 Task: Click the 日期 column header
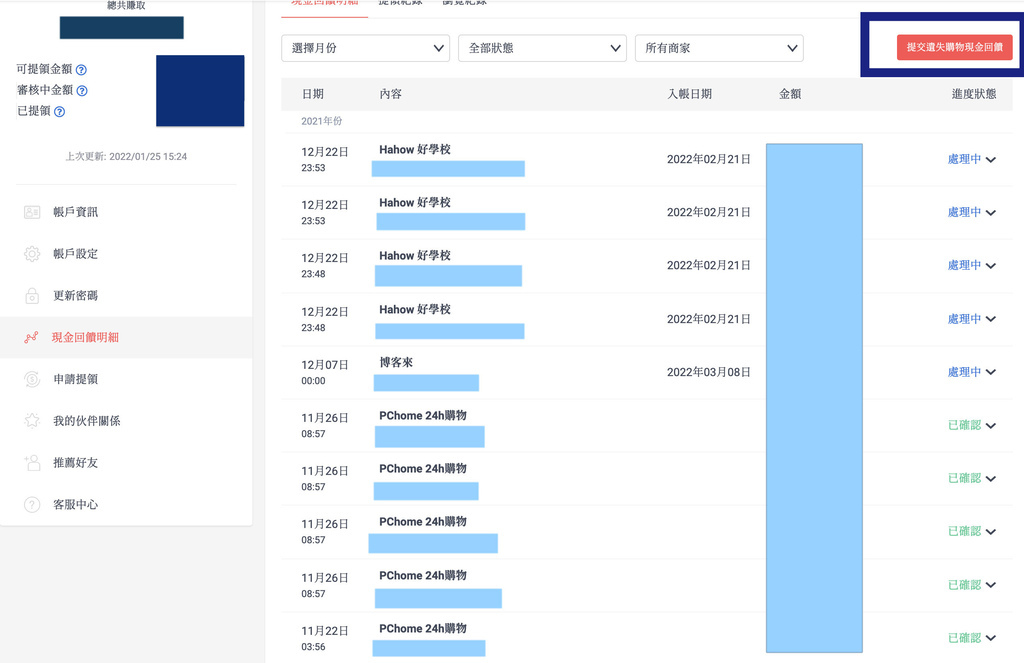(x=313, y=94)
